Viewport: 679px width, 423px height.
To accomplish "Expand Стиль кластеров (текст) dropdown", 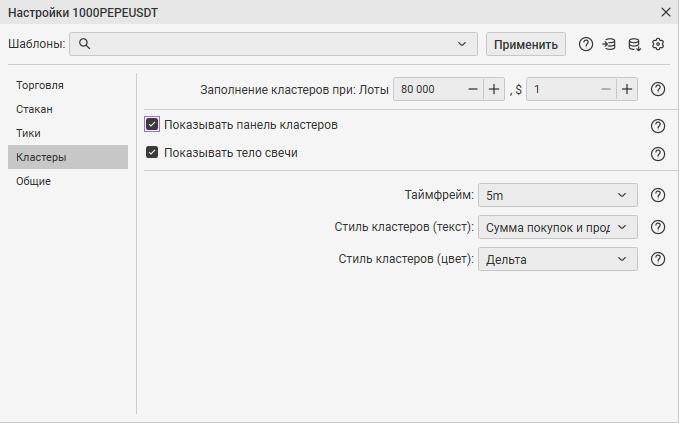I will pyautogui.click(x=557, y=227).
